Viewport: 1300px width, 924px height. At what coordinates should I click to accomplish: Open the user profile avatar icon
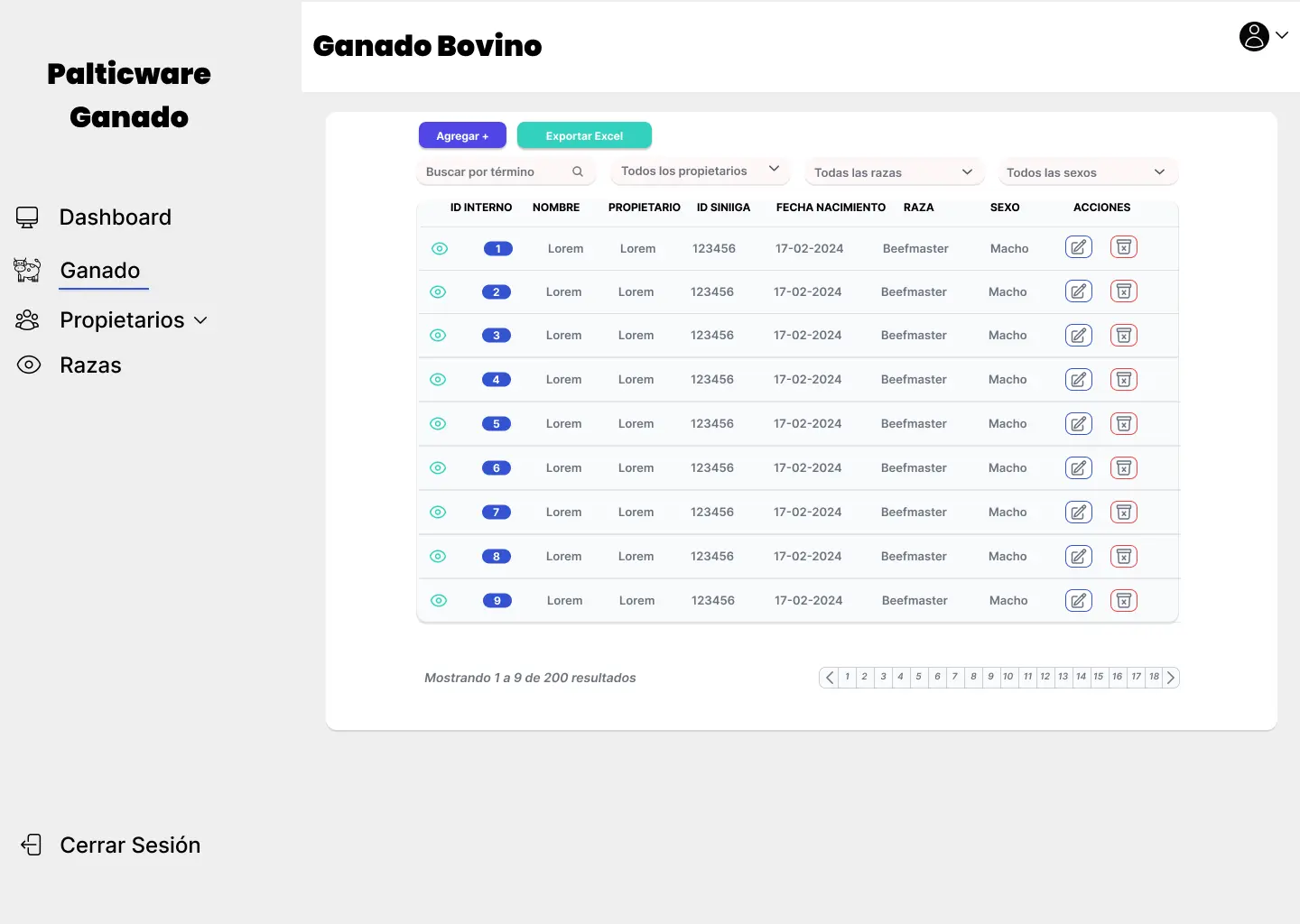click(1254, 36)
